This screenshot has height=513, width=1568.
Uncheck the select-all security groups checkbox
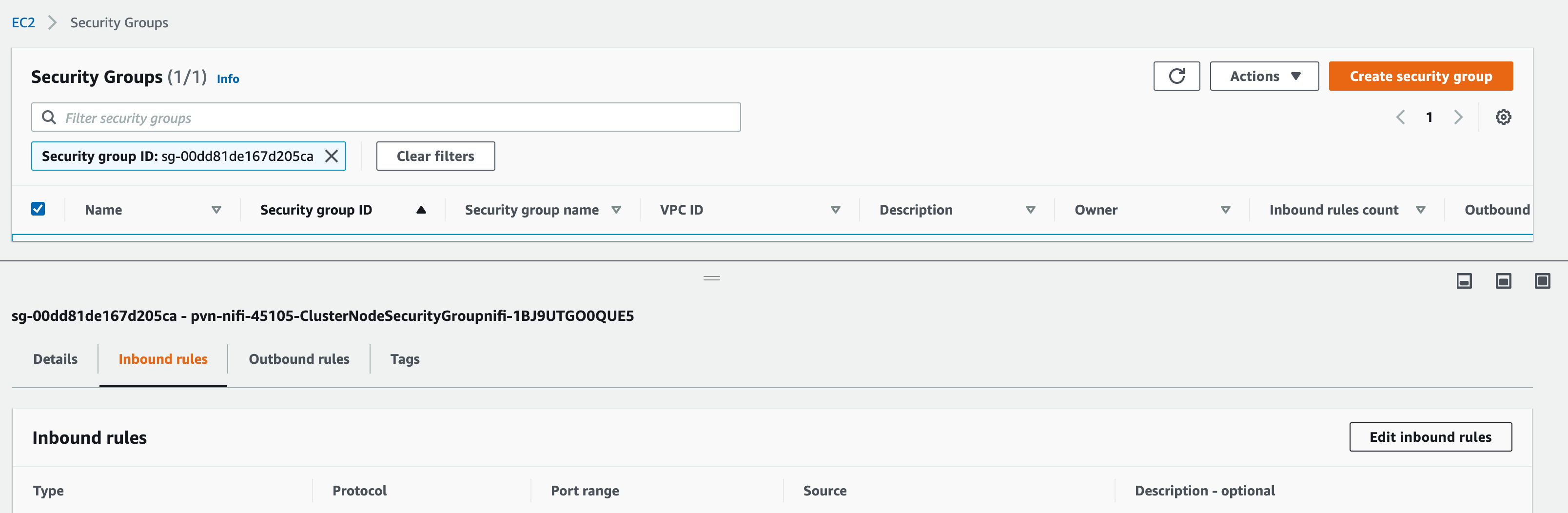pyautogui.click(x=38, y=209)
